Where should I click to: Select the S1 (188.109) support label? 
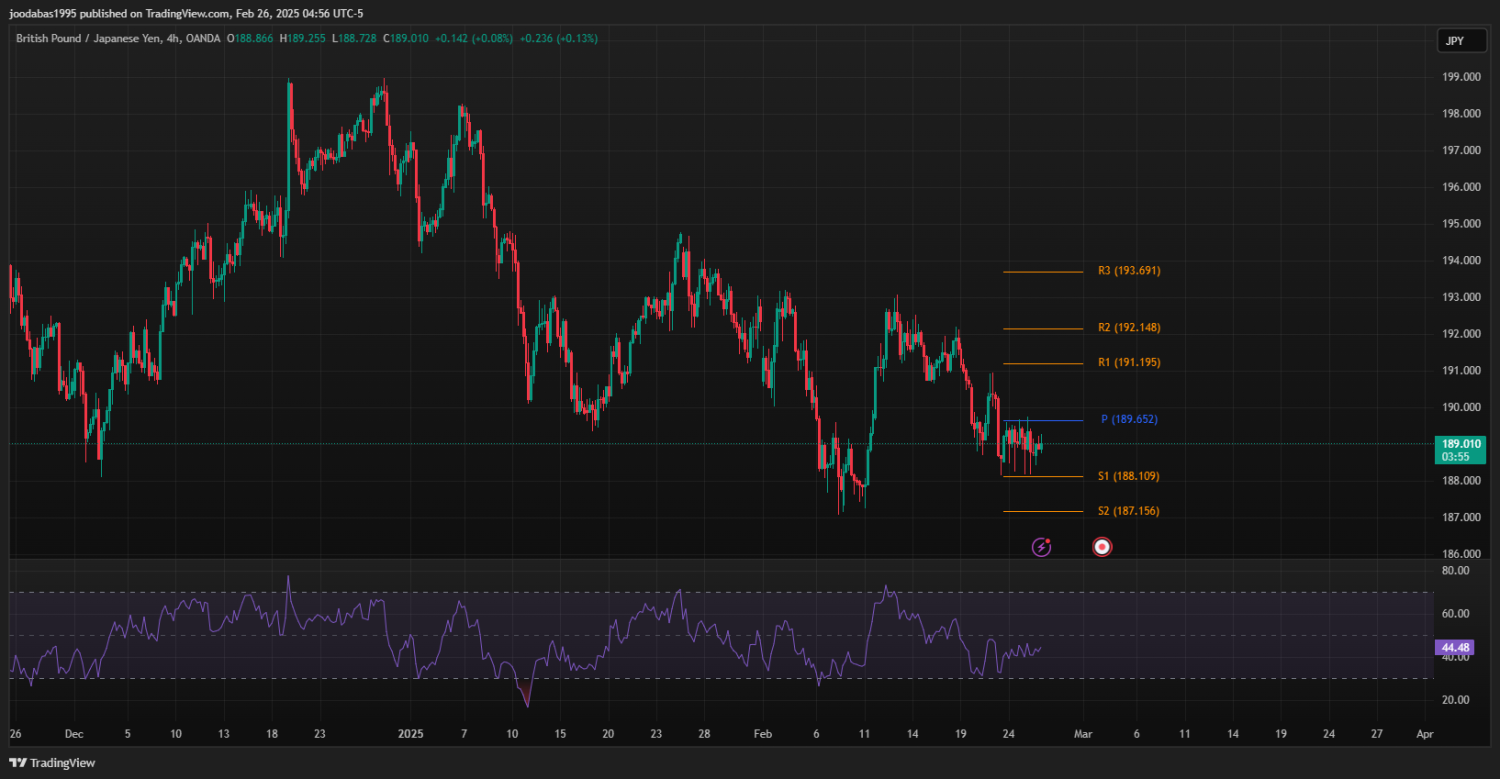(1128, 477)
